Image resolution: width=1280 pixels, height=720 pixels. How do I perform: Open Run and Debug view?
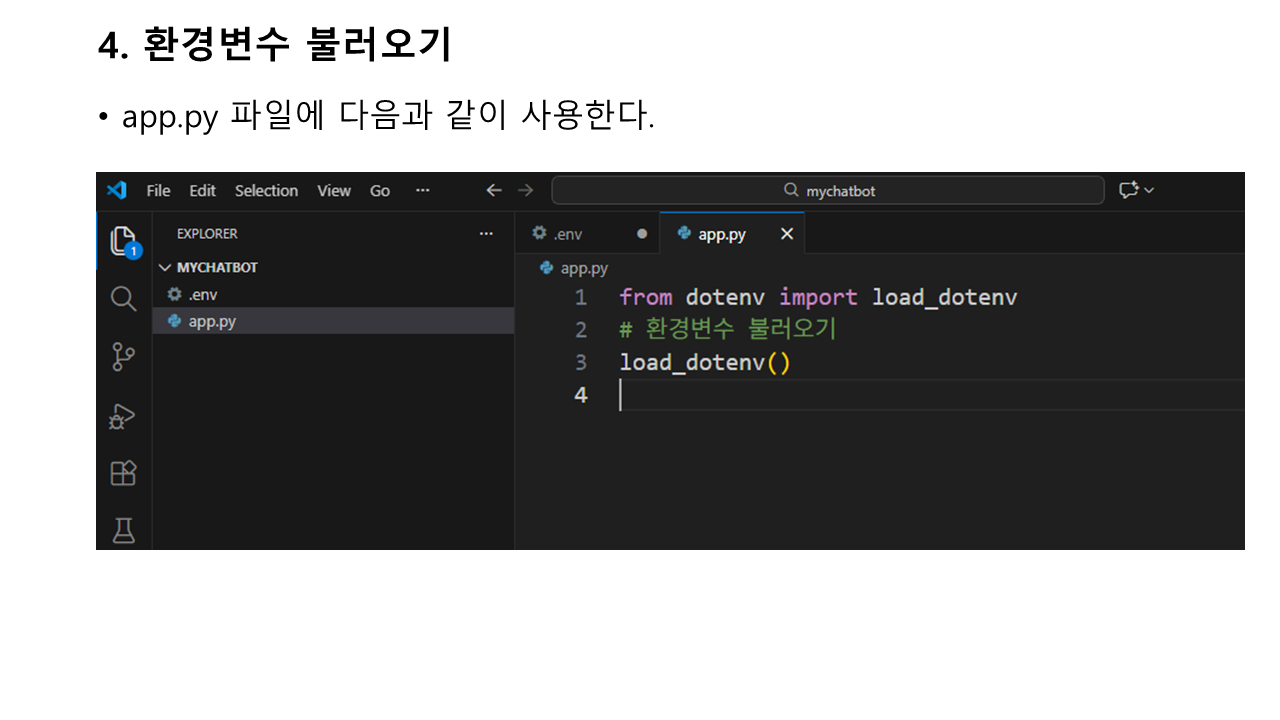[123, 415]
